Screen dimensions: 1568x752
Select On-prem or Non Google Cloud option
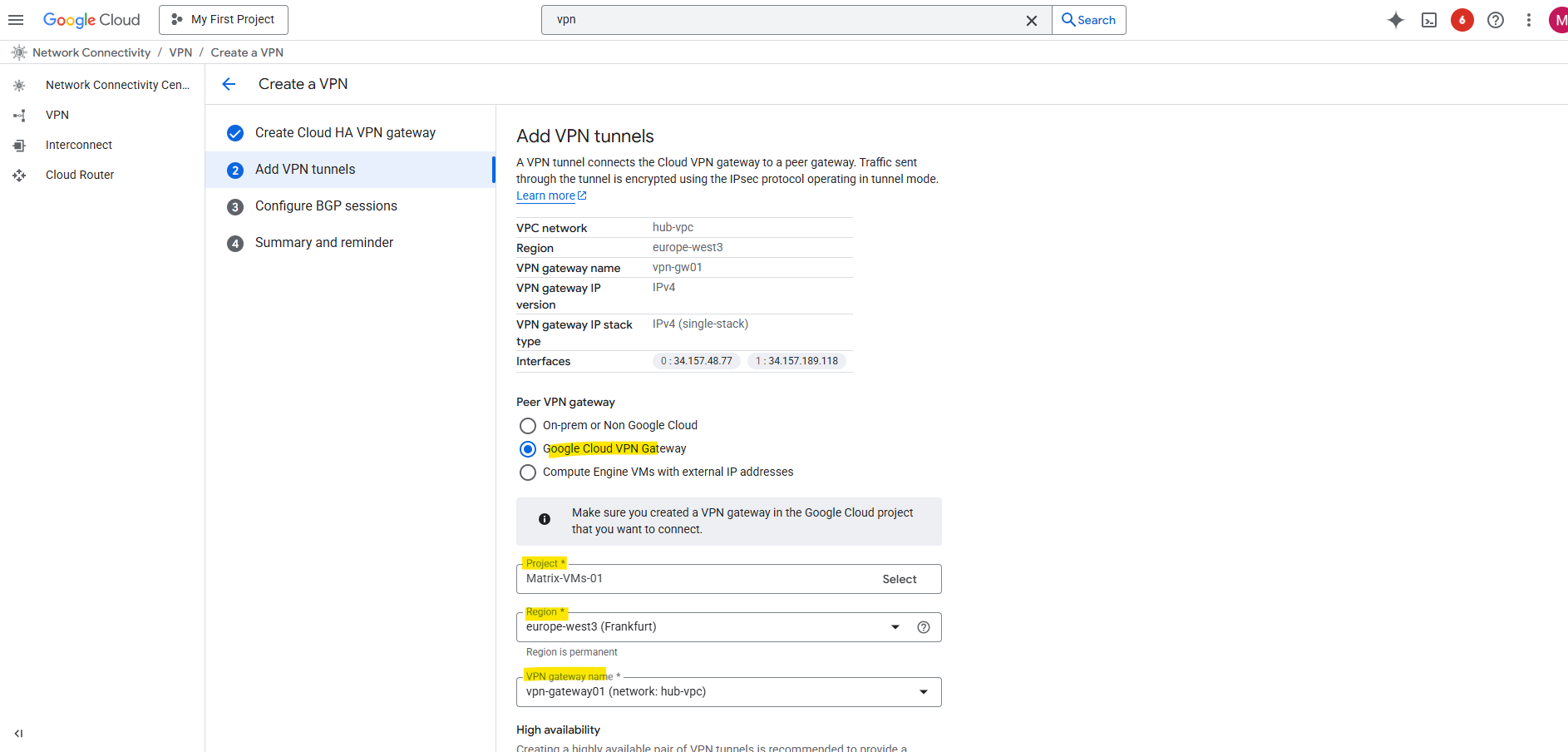pyautogui.click(x=528, y=426)
